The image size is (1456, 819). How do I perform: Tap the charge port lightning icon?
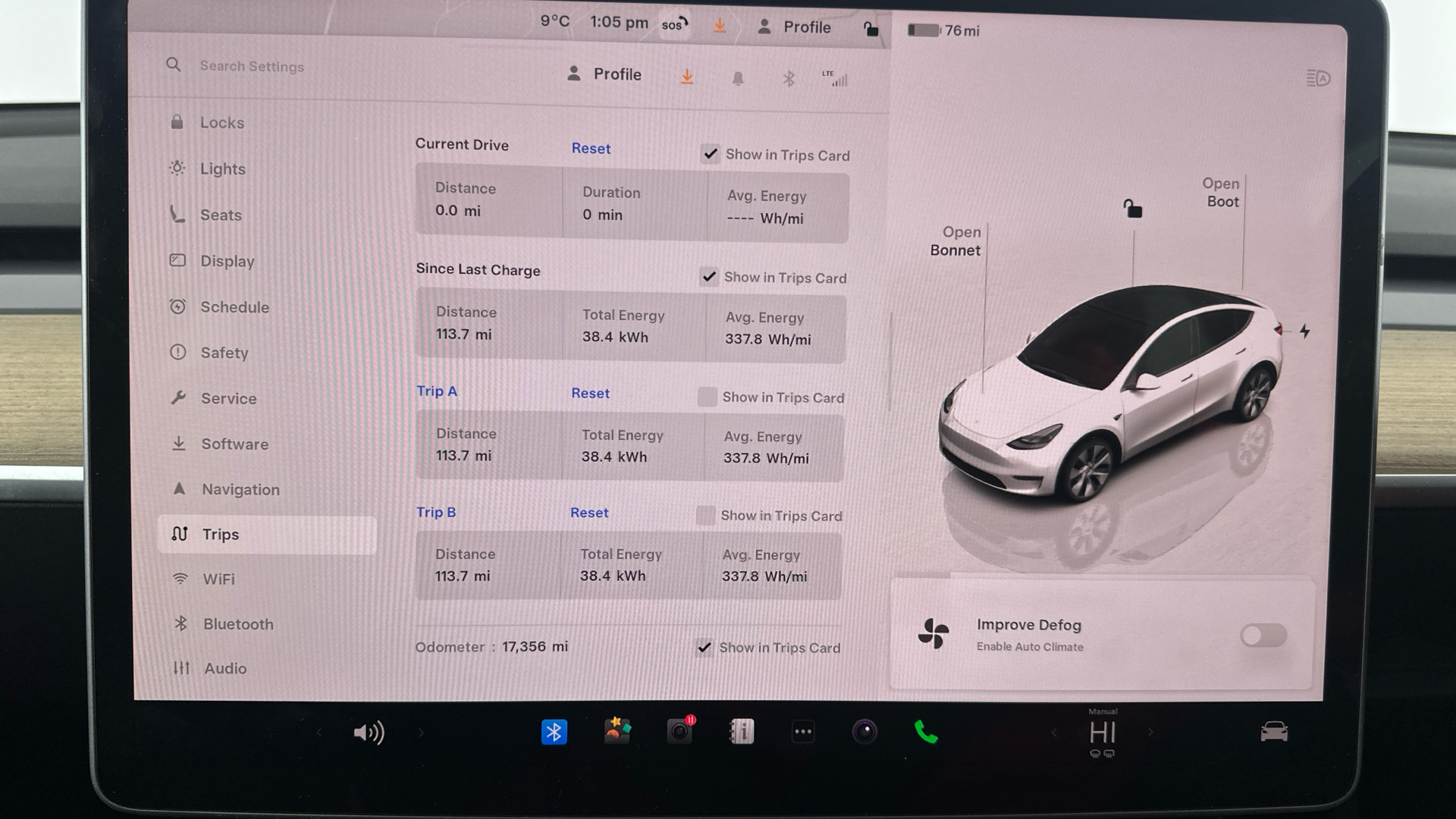pos(1304,331)
